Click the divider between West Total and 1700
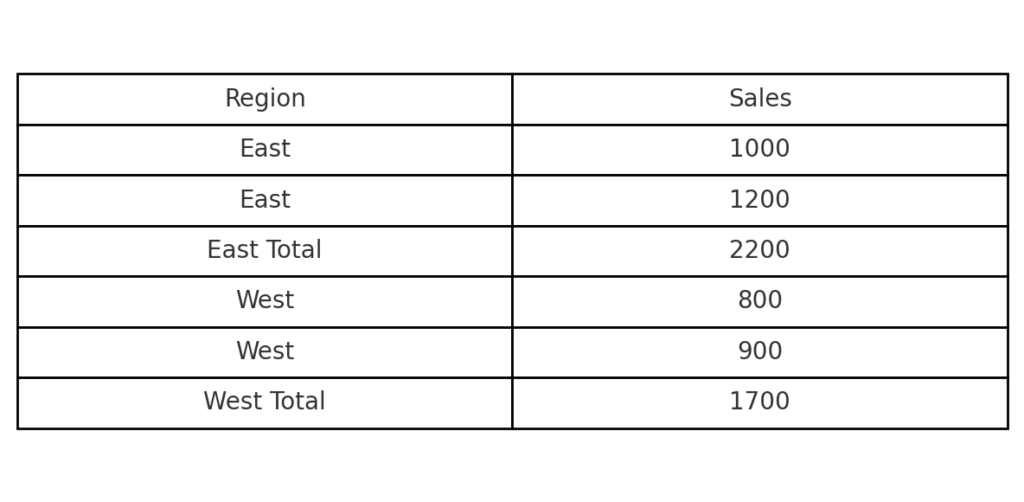This screenshot has width=1024, height=502. tap(512, 402)
